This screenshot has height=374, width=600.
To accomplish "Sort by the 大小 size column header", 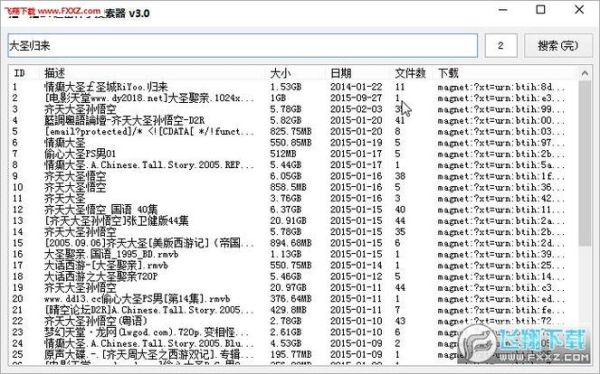I will tap(280, 73).
